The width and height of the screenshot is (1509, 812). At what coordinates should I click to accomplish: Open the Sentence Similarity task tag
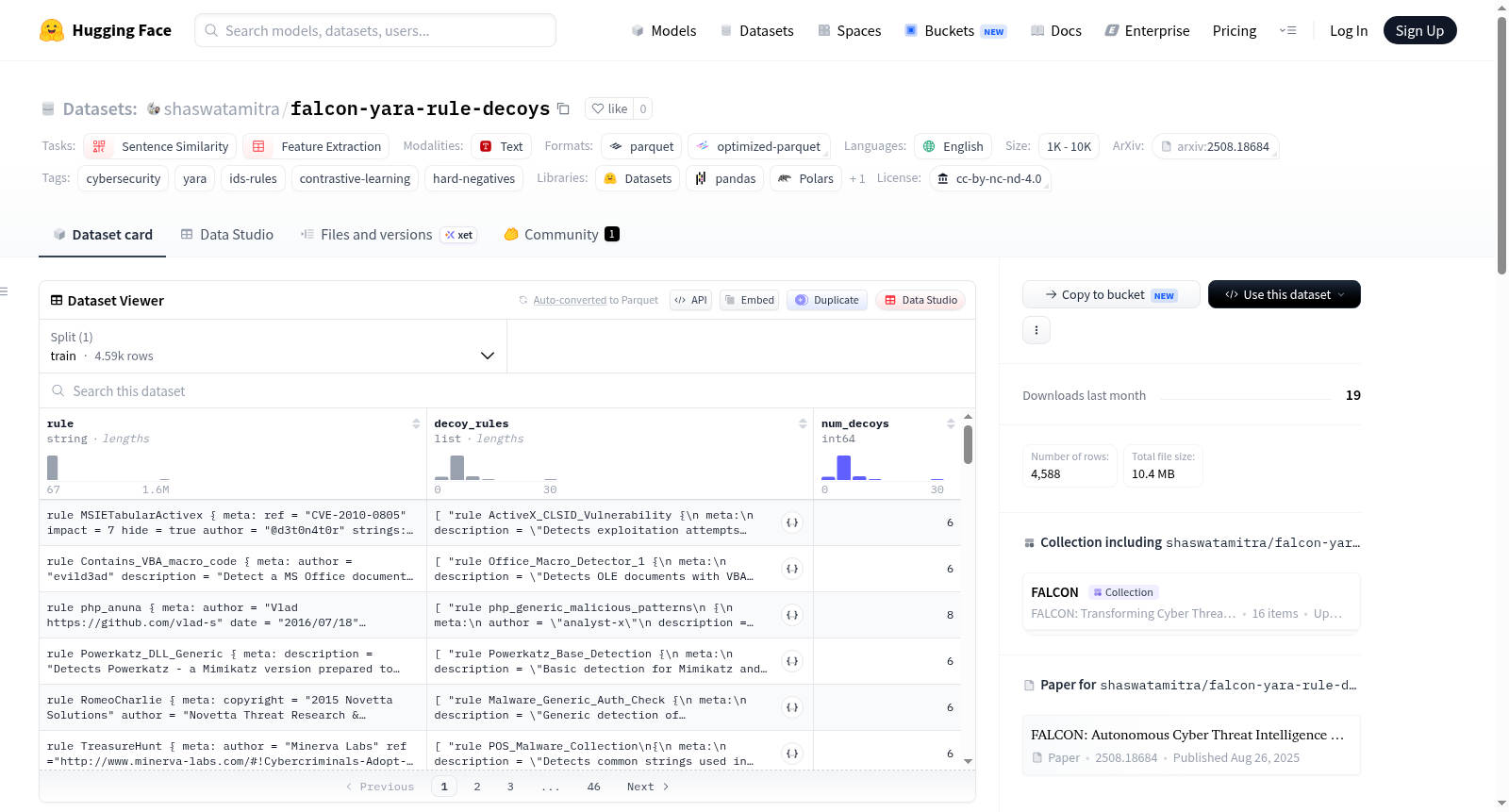[160, 146]
